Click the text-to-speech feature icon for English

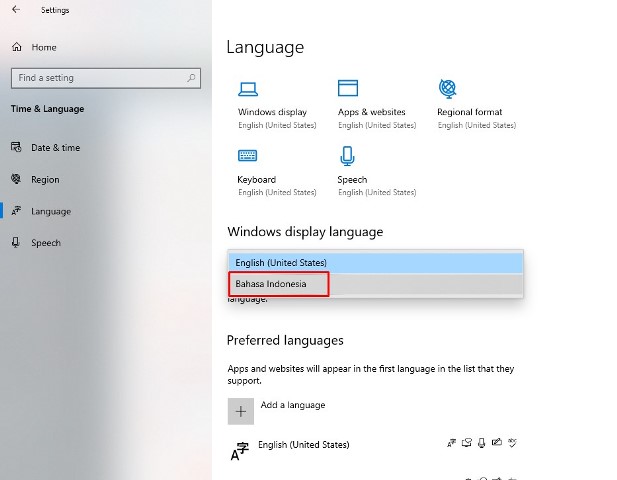click(466, 443)
